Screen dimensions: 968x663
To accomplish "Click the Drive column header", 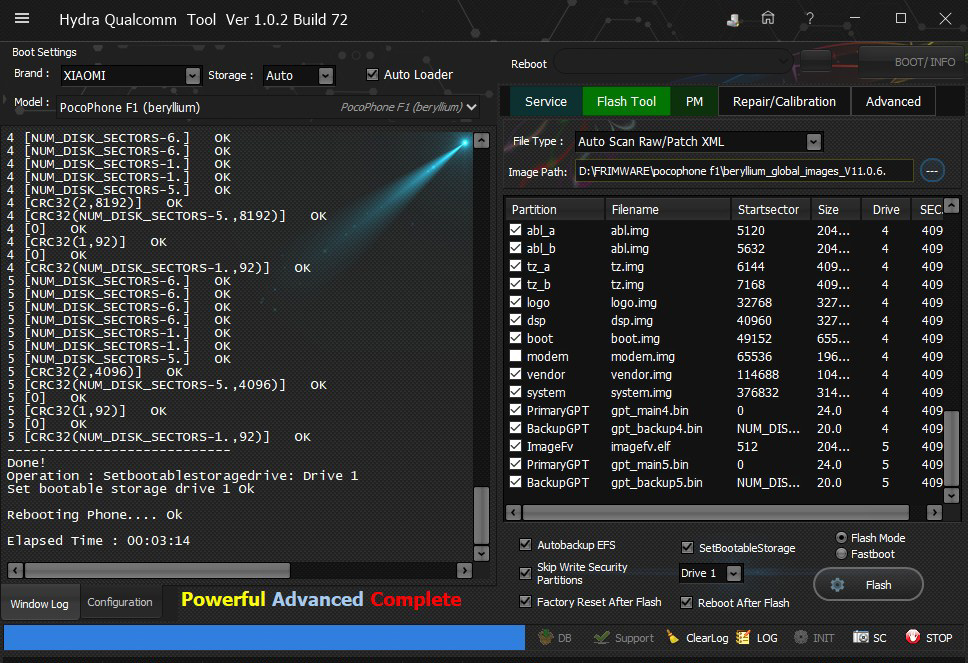I will [886, 209].
